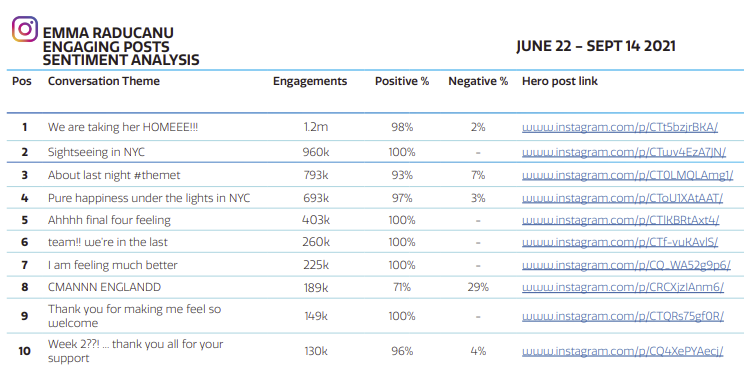Open the CTf-vuKAvlS Instagram link

[x=620, y=242]
